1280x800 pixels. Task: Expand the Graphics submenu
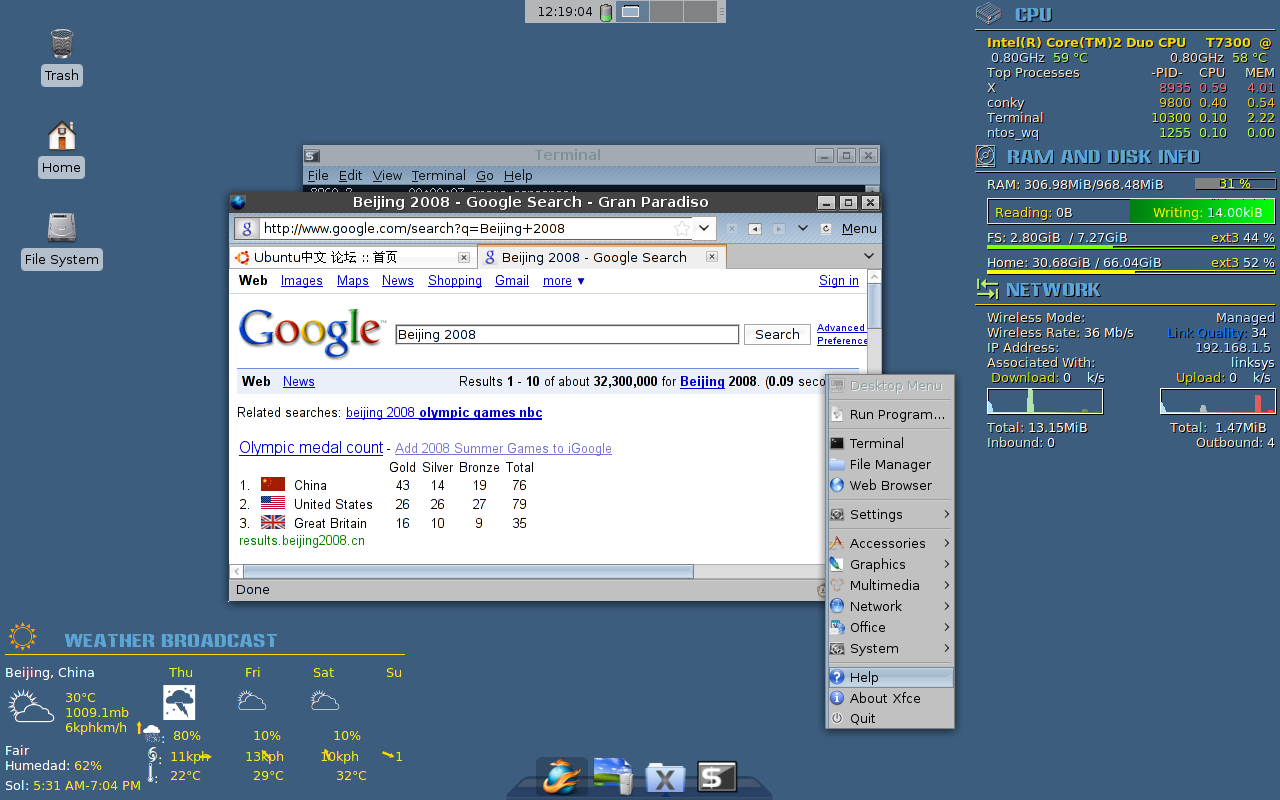coord(890,564)
